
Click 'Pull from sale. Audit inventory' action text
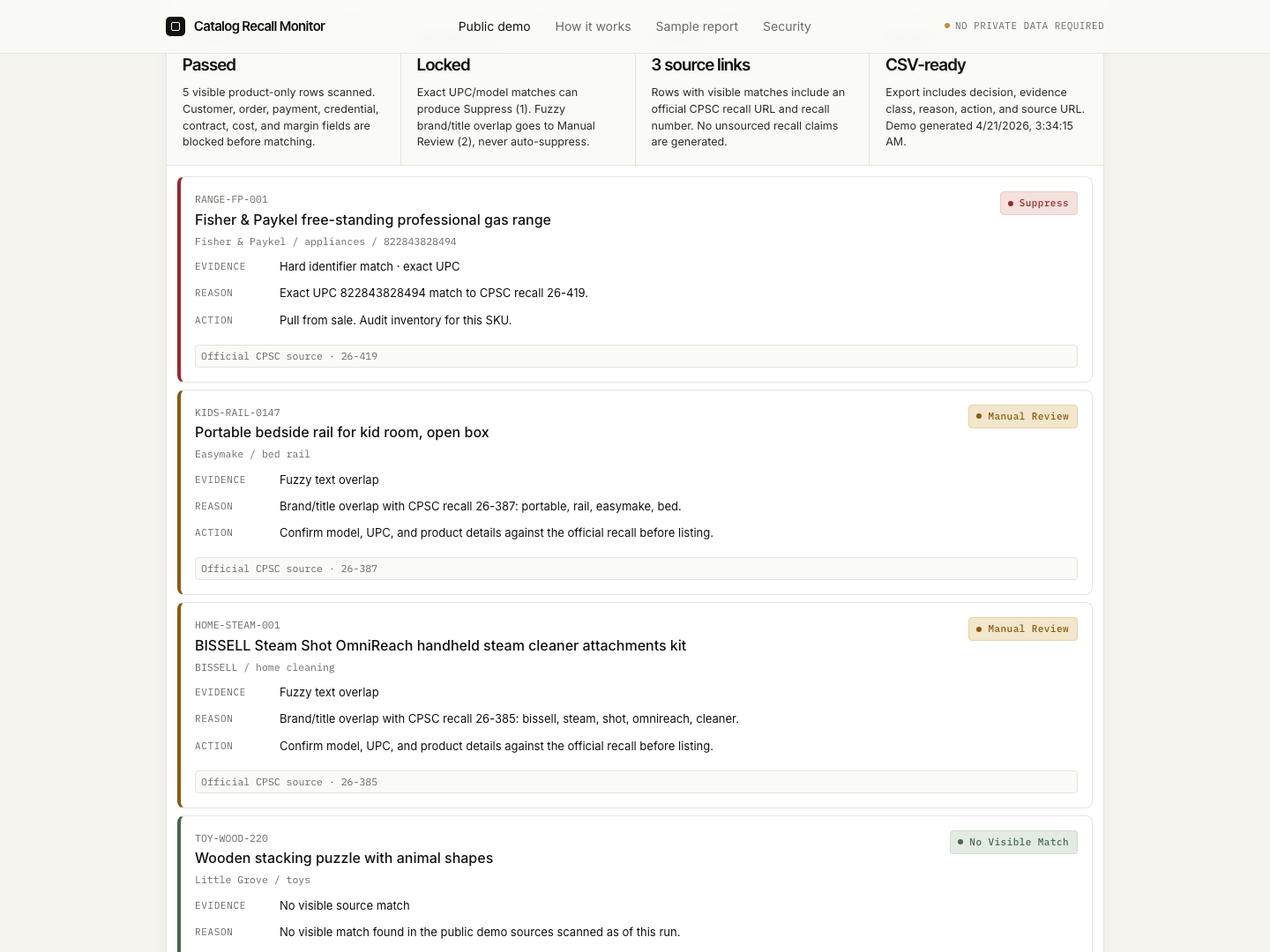395,321
